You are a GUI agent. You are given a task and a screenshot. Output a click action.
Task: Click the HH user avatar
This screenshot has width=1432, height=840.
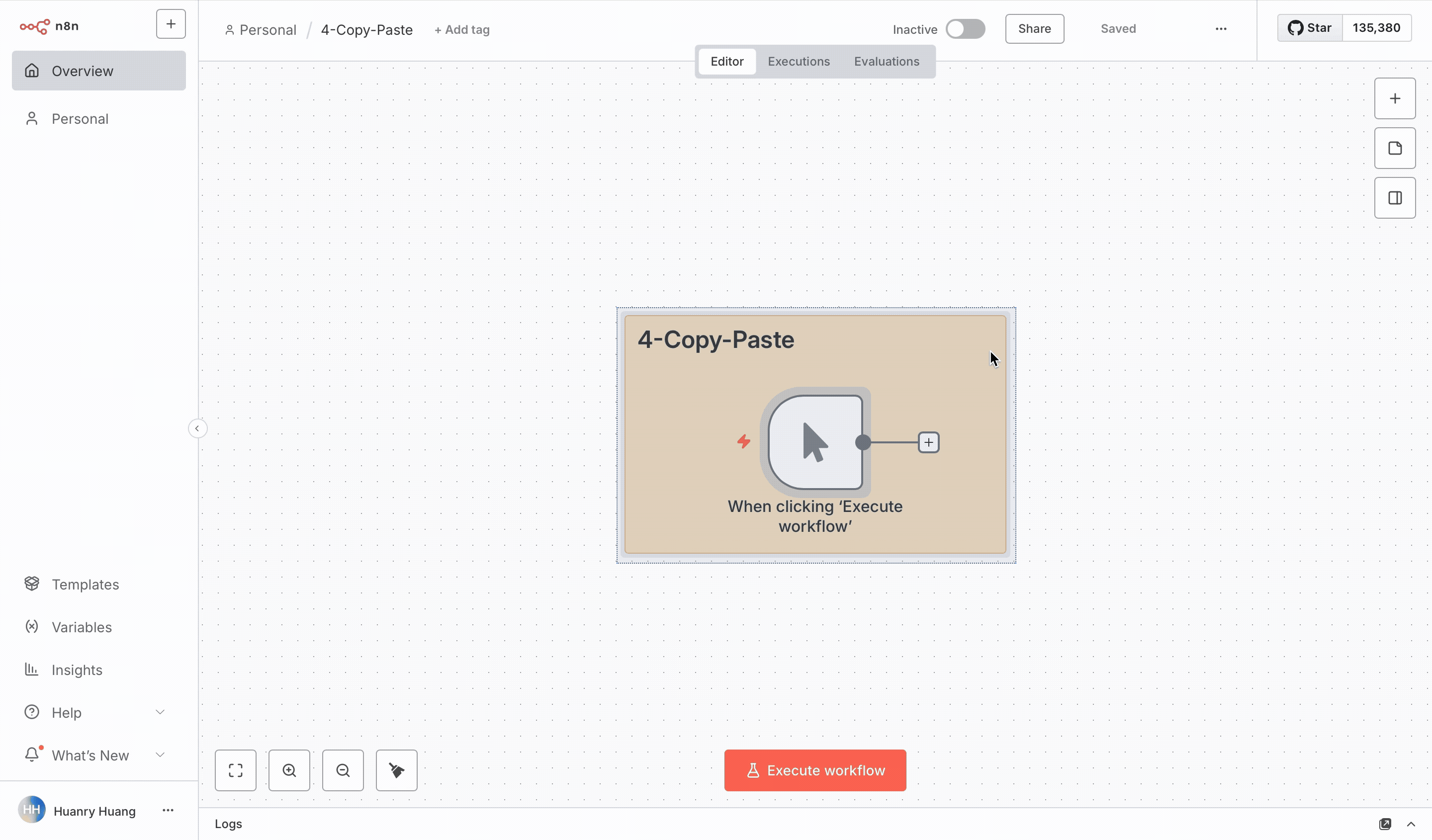[32, 810]
